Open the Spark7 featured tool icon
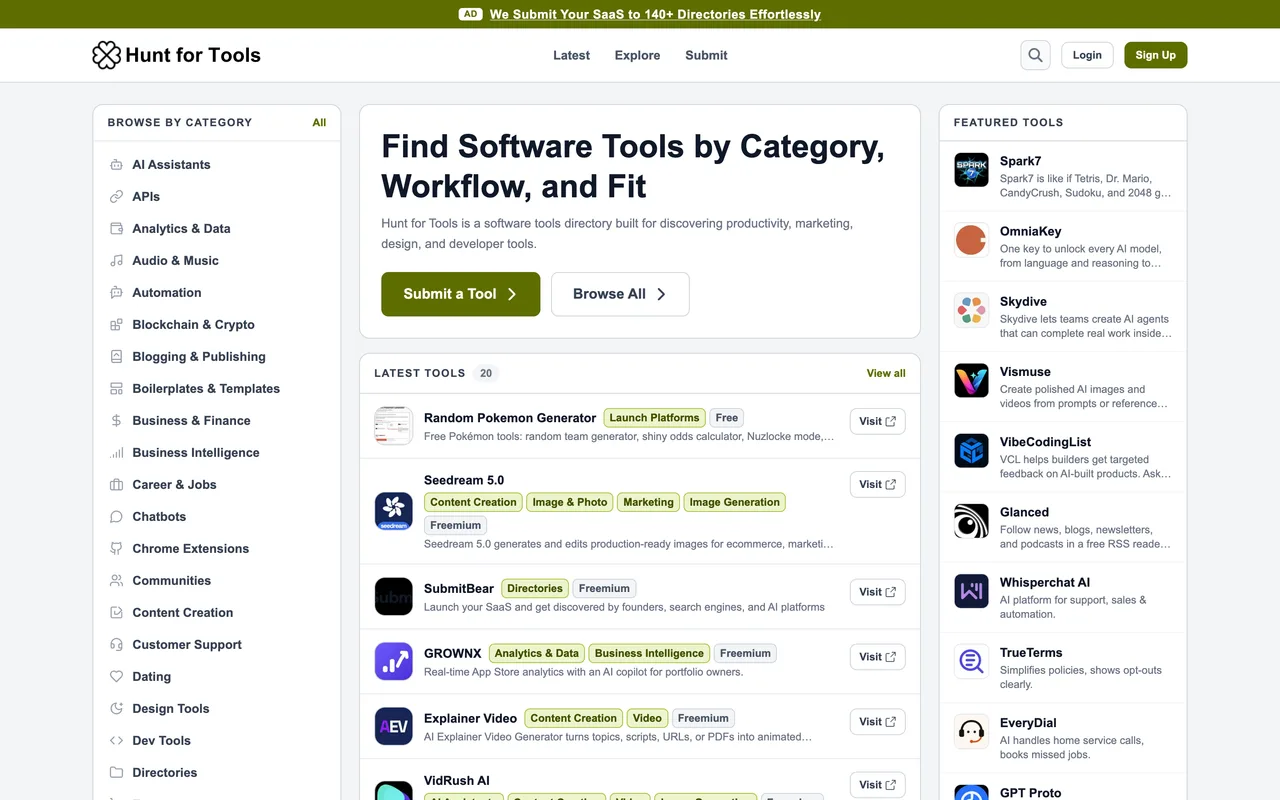 971,170
